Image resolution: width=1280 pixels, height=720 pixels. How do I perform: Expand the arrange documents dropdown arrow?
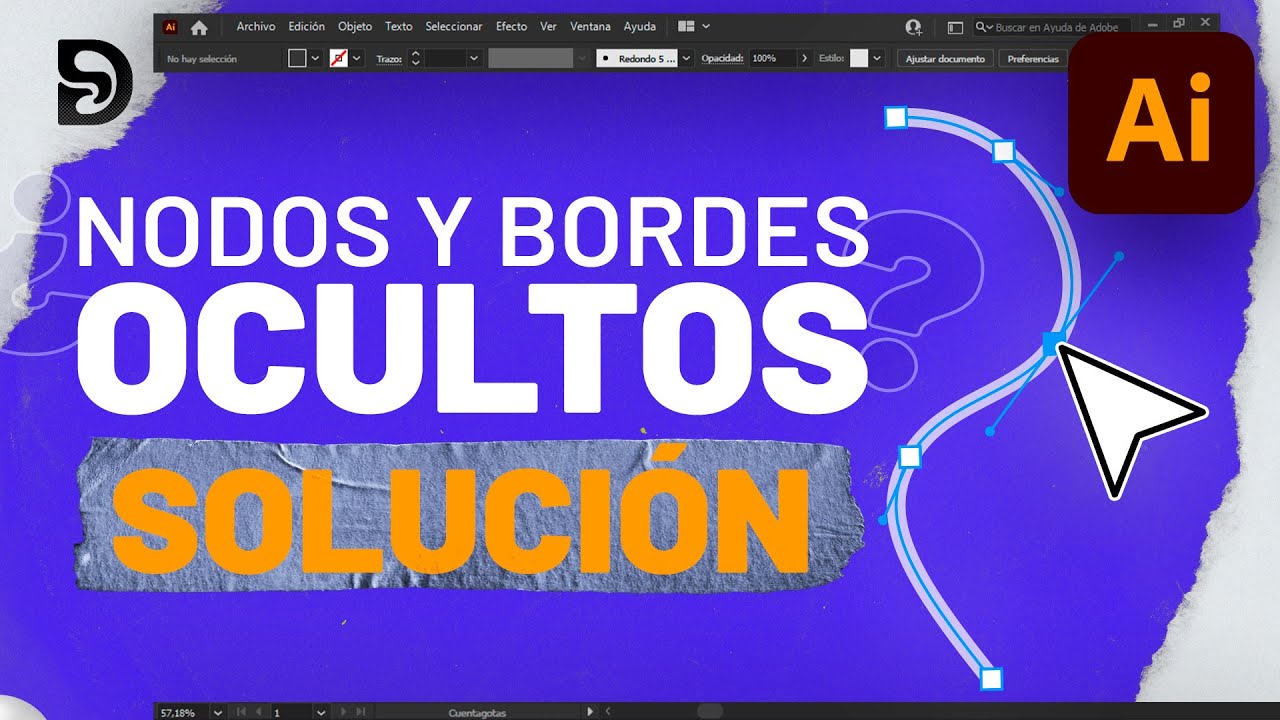[x=706, y=27]
